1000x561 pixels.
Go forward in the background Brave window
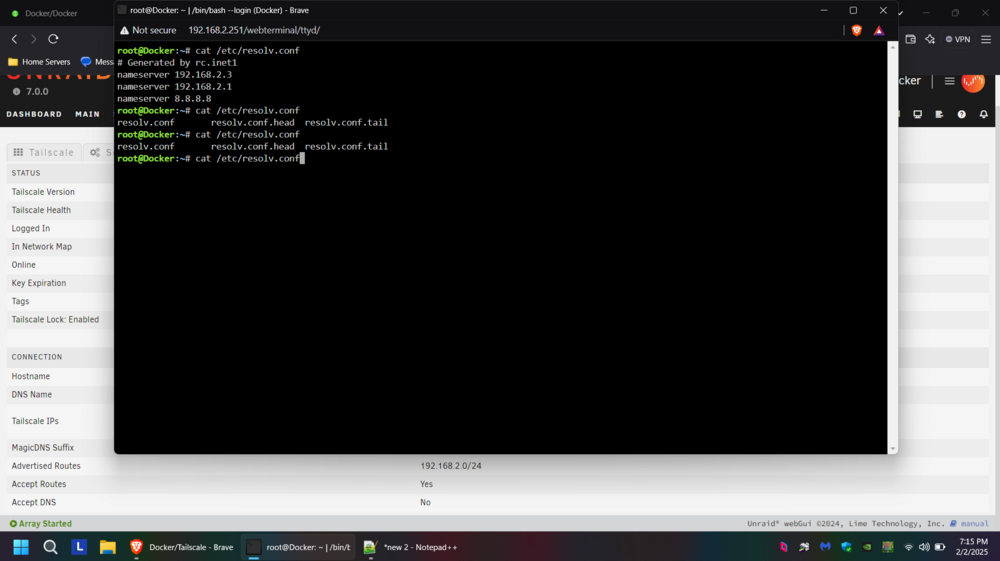coord(34,39)
